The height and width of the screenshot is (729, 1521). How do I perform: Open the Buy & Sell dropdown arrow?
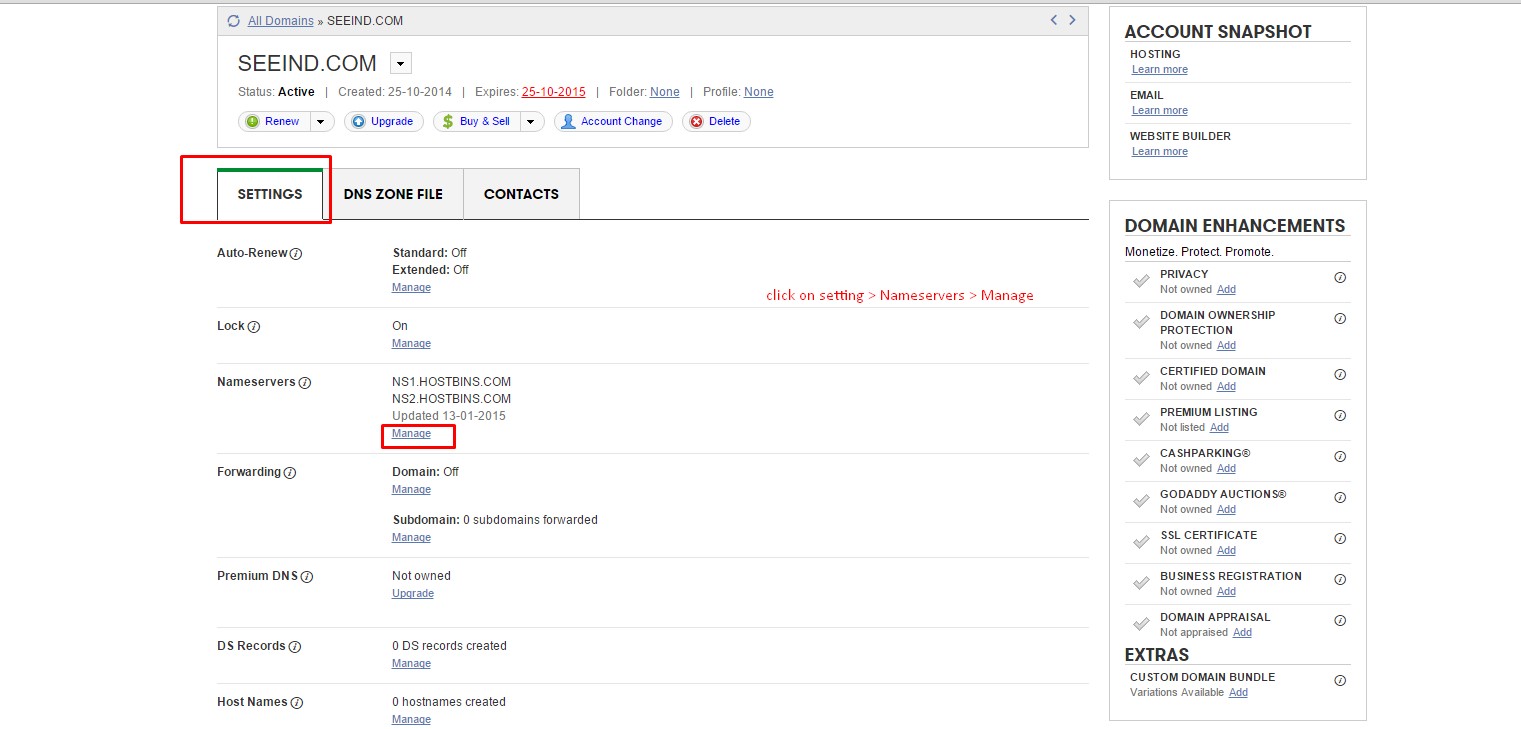pos(531,122)
